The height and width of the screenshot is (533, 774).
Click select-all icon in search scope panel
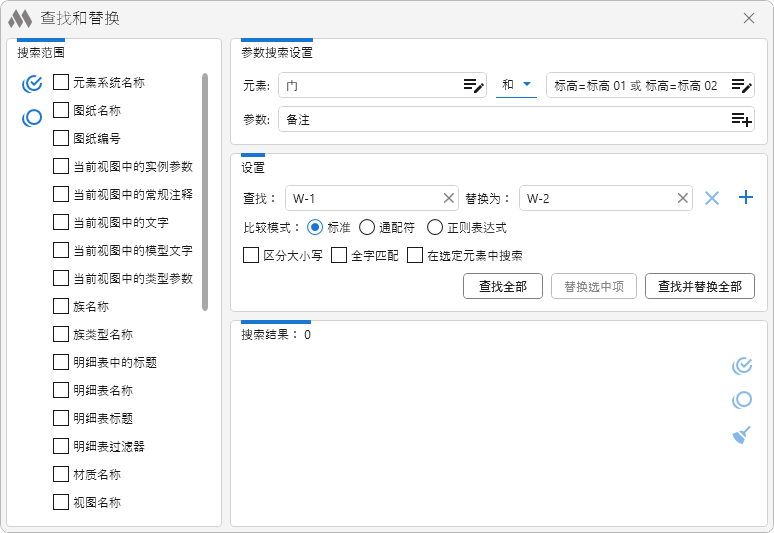(x=32, y=84)
